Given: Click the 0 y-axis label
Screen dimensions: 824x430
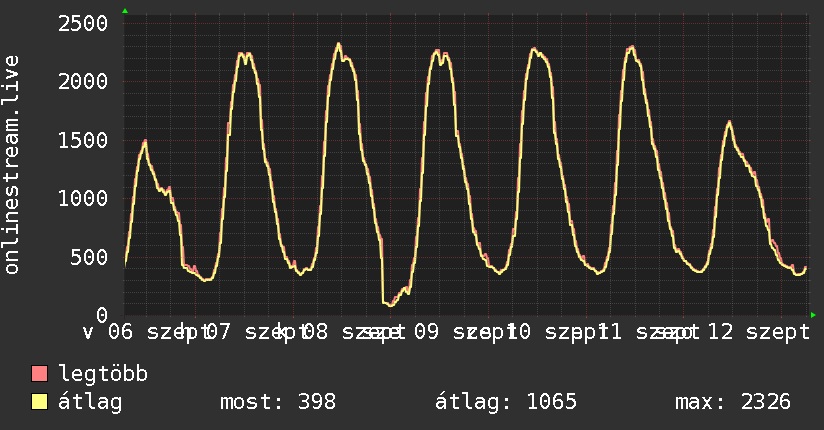Looking at the screenshot, I should (102, 315).
